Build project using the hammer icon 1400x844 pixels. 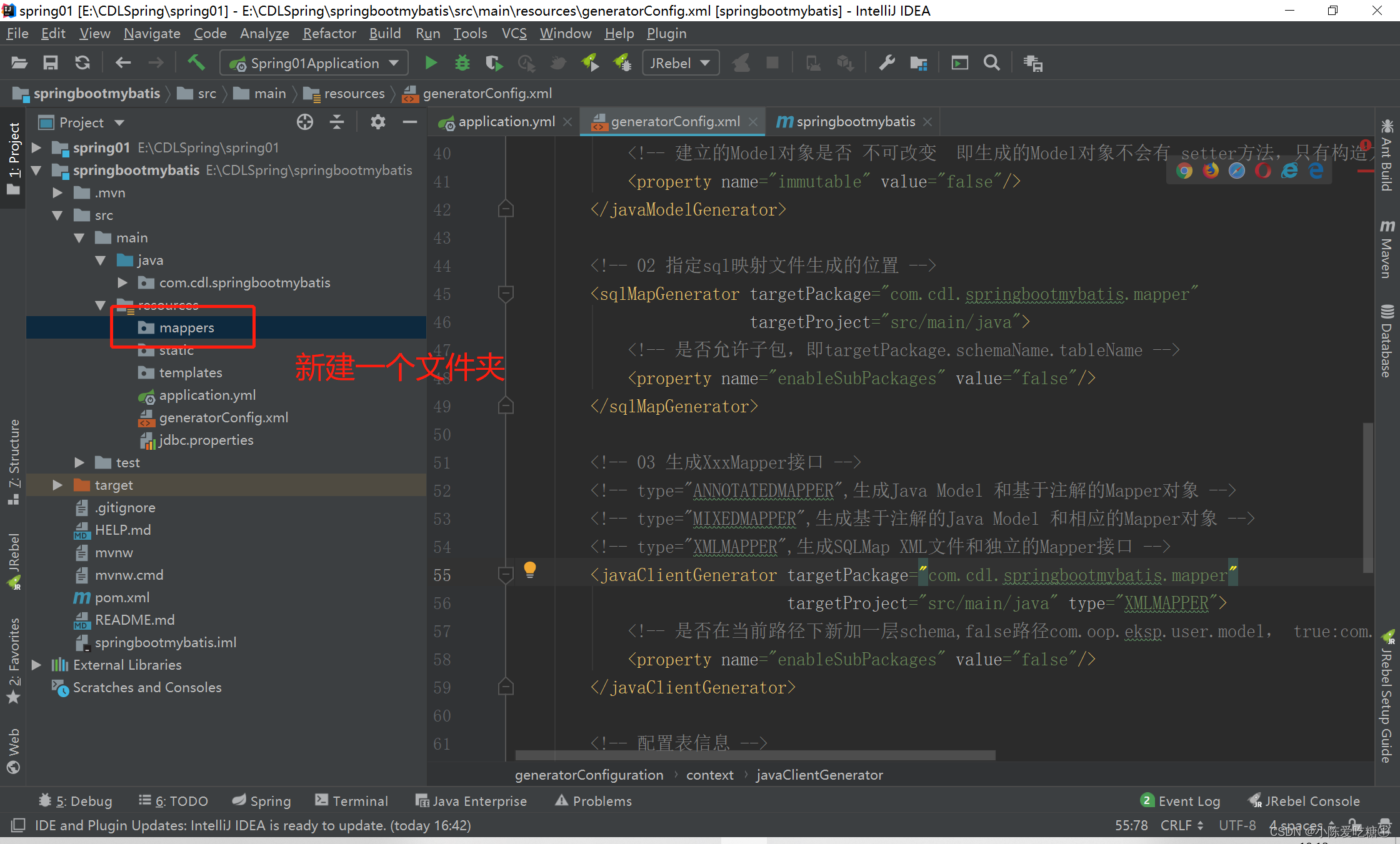tap(196, 62)
